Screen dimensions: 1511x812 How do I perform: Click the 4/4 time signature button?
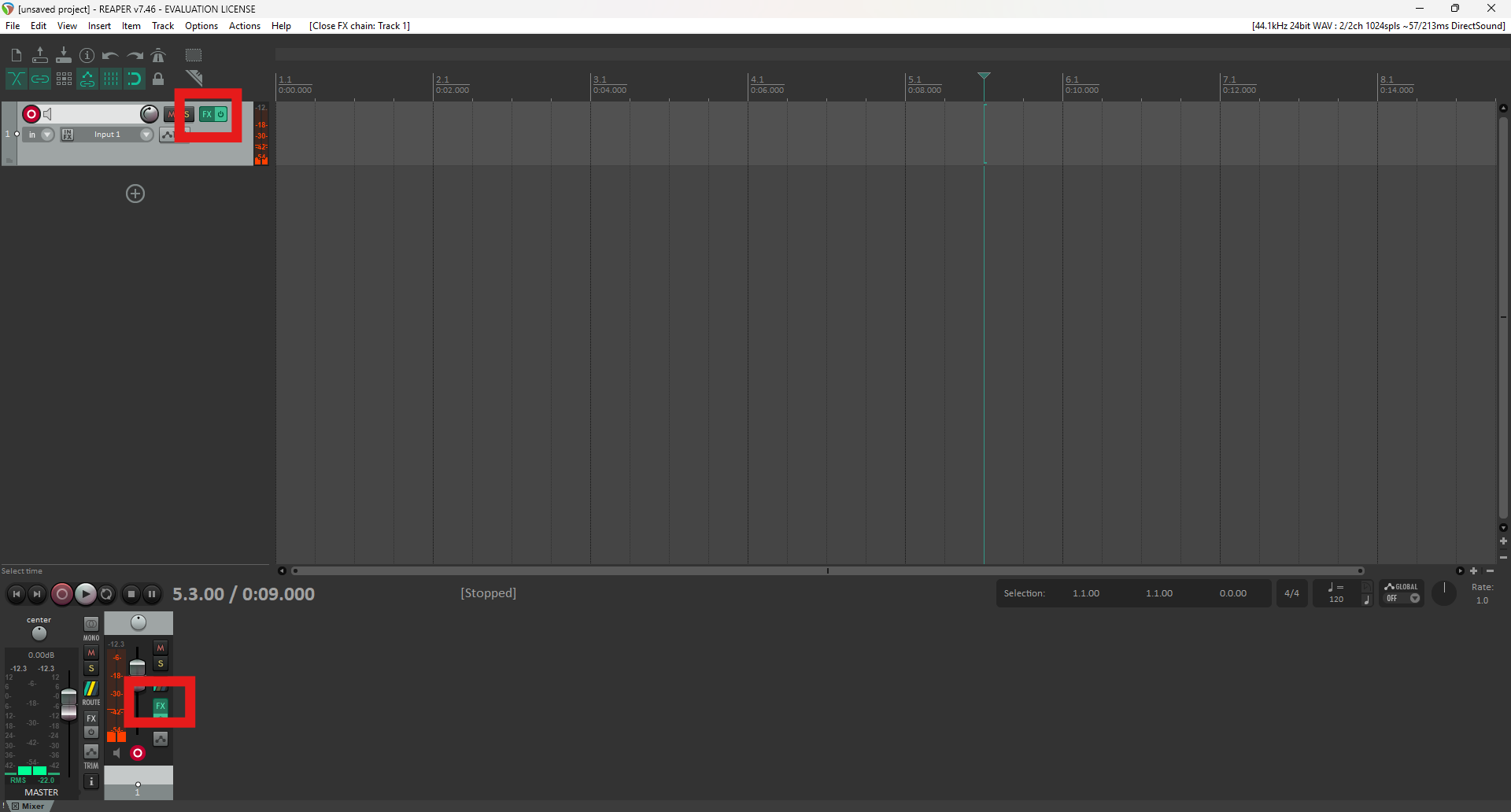pos(1291,593)
